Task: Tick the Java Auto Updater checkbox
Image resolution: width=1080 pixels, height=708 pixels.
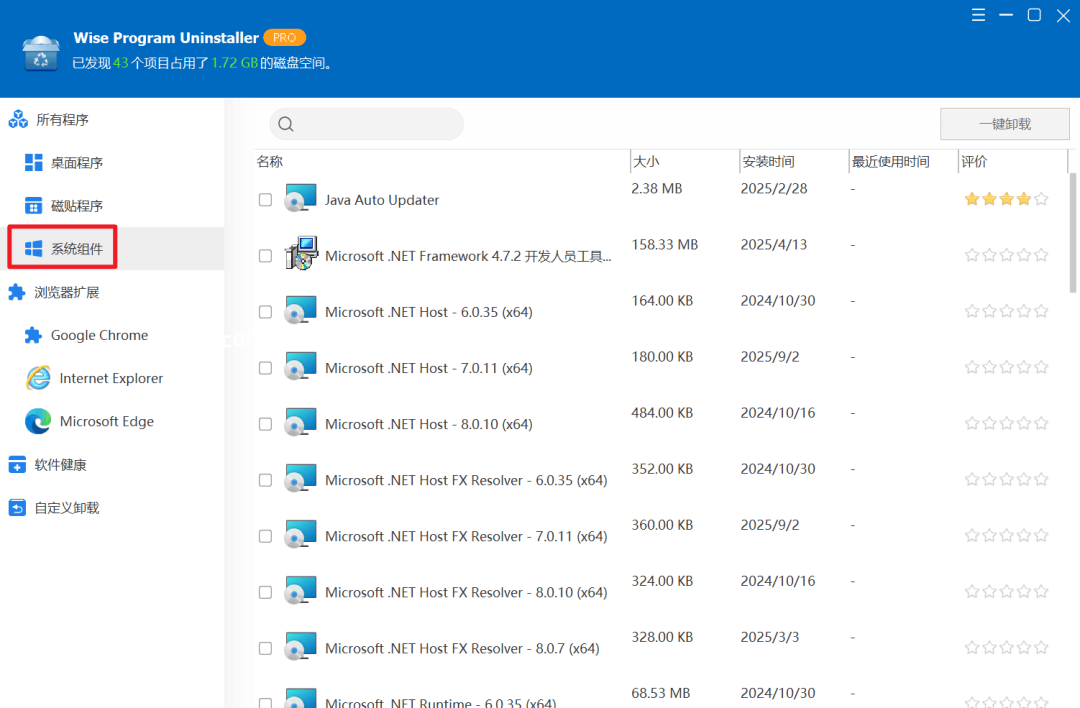Action: click(x=265, y=200)
